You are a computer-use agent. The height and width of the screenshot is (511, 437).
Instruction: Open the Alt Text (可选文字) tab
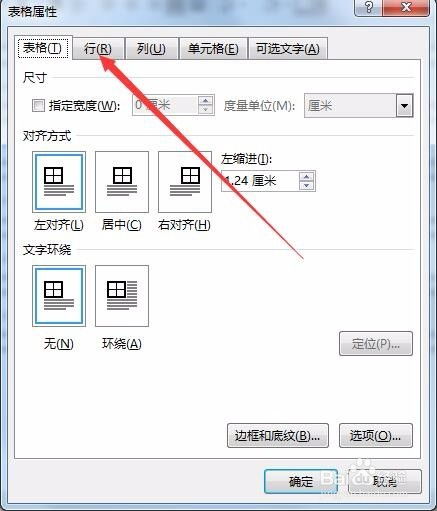(x=288, y=49)
